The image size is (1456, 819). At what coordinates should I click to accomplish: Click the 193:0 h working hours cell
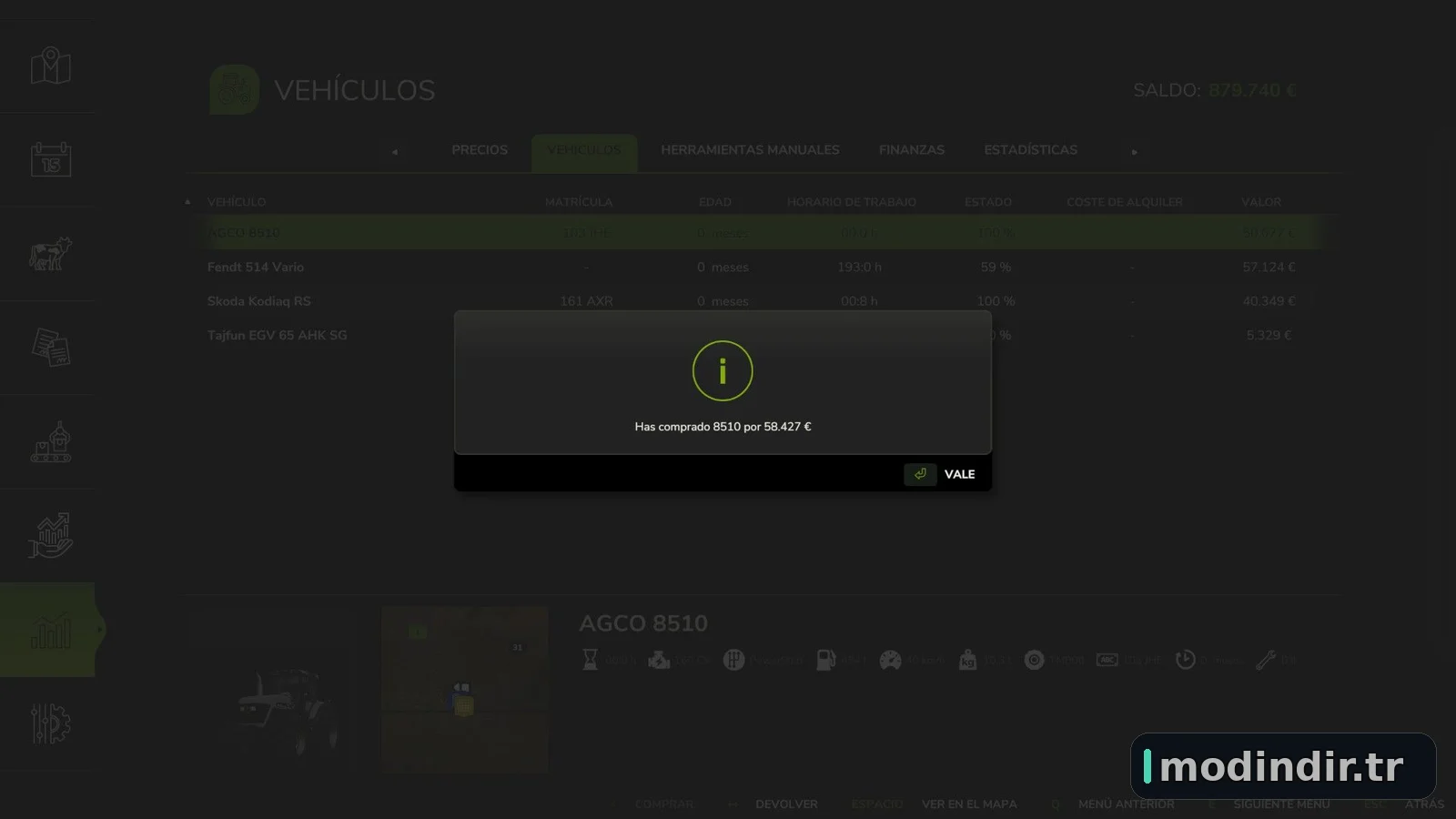click(859, 268)
